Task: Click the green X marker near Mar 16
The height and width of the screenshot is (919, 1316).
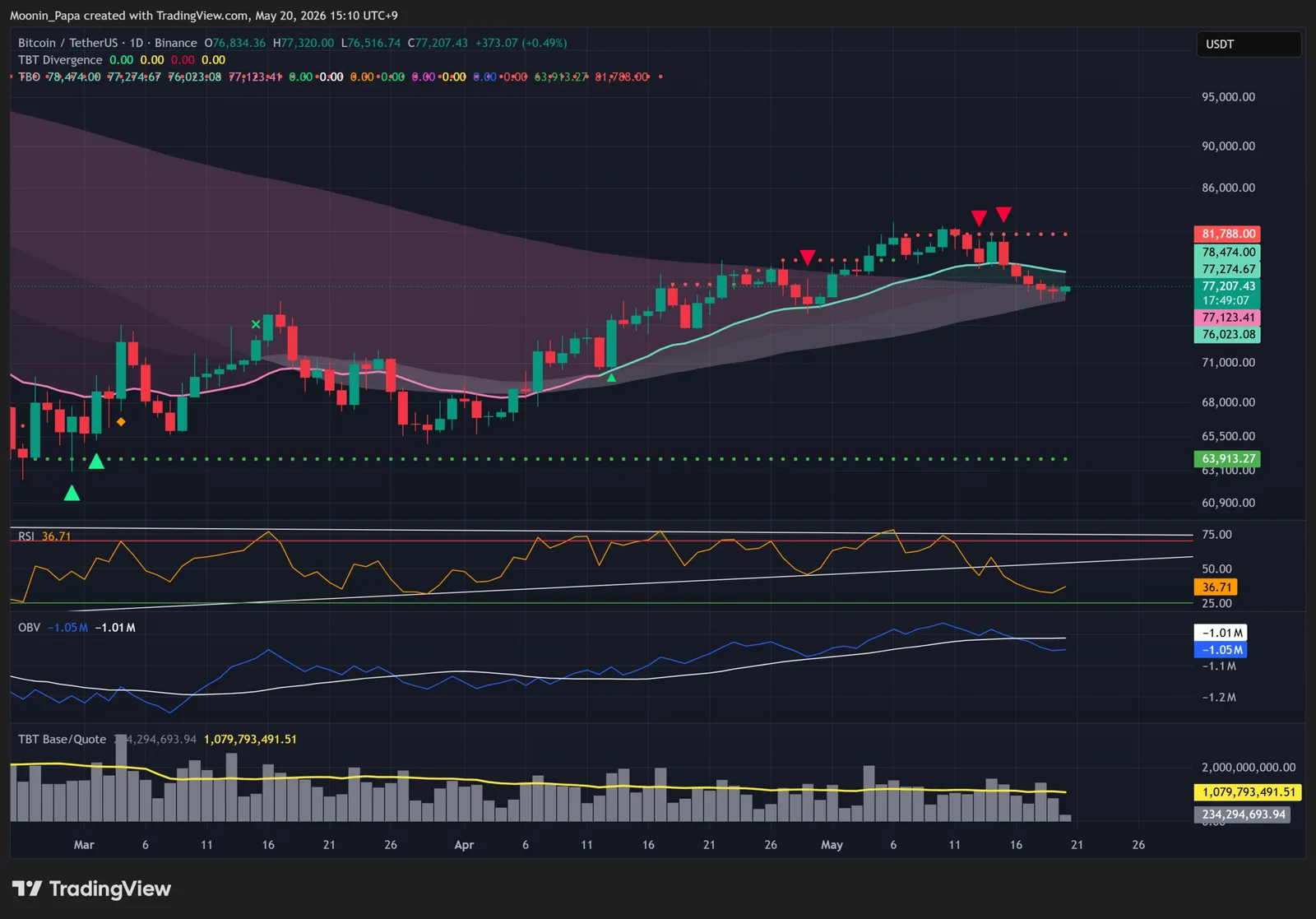Action: pos(256,324)
